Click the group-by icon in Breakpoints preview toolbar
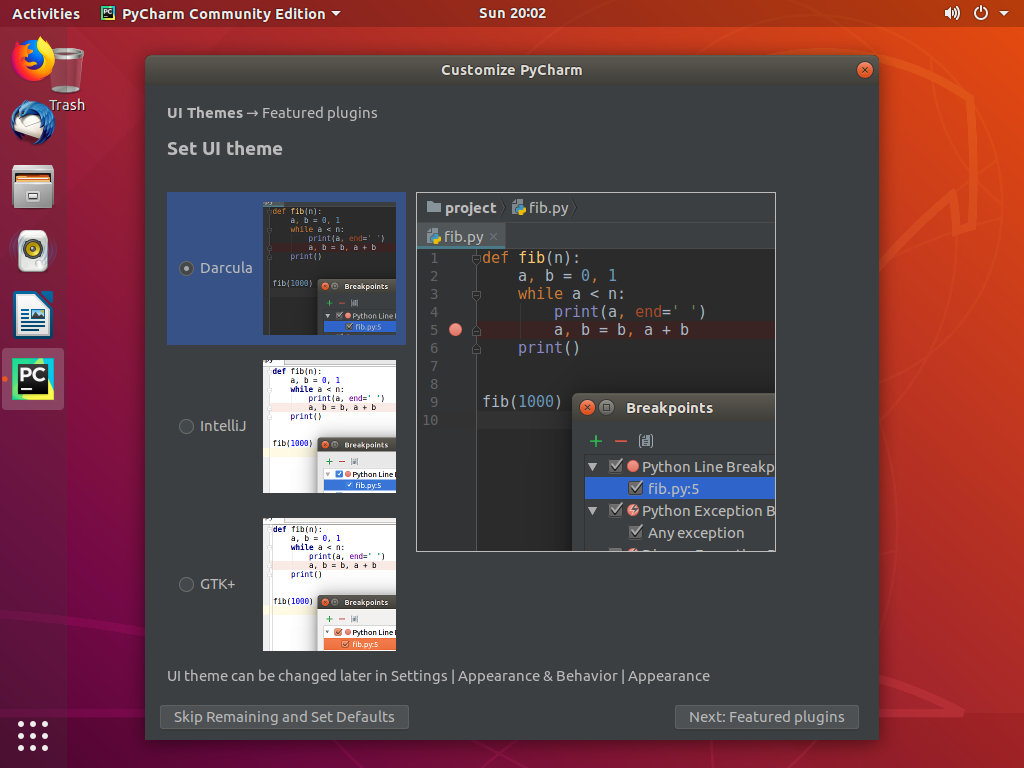Viewport: 1024px width, 768px height. [646, 441]
